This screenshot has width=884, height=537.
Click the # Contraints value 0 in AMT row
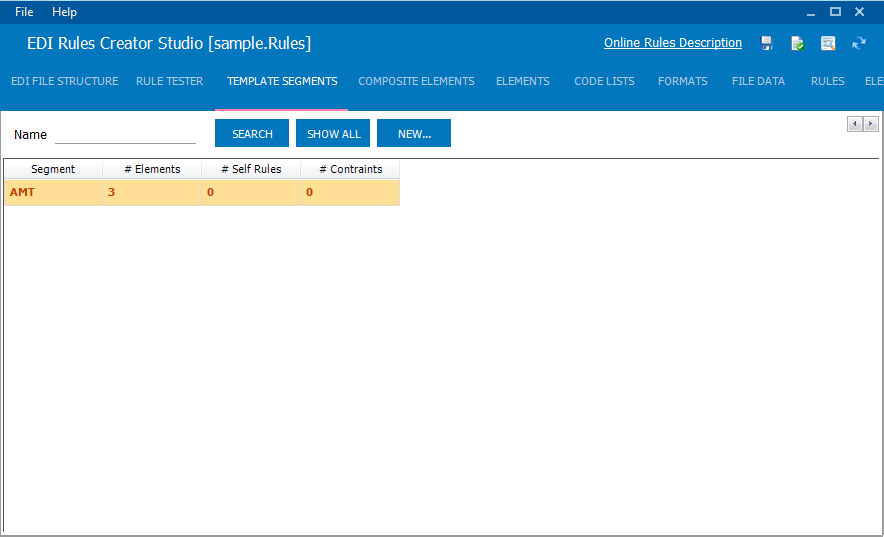351,193
